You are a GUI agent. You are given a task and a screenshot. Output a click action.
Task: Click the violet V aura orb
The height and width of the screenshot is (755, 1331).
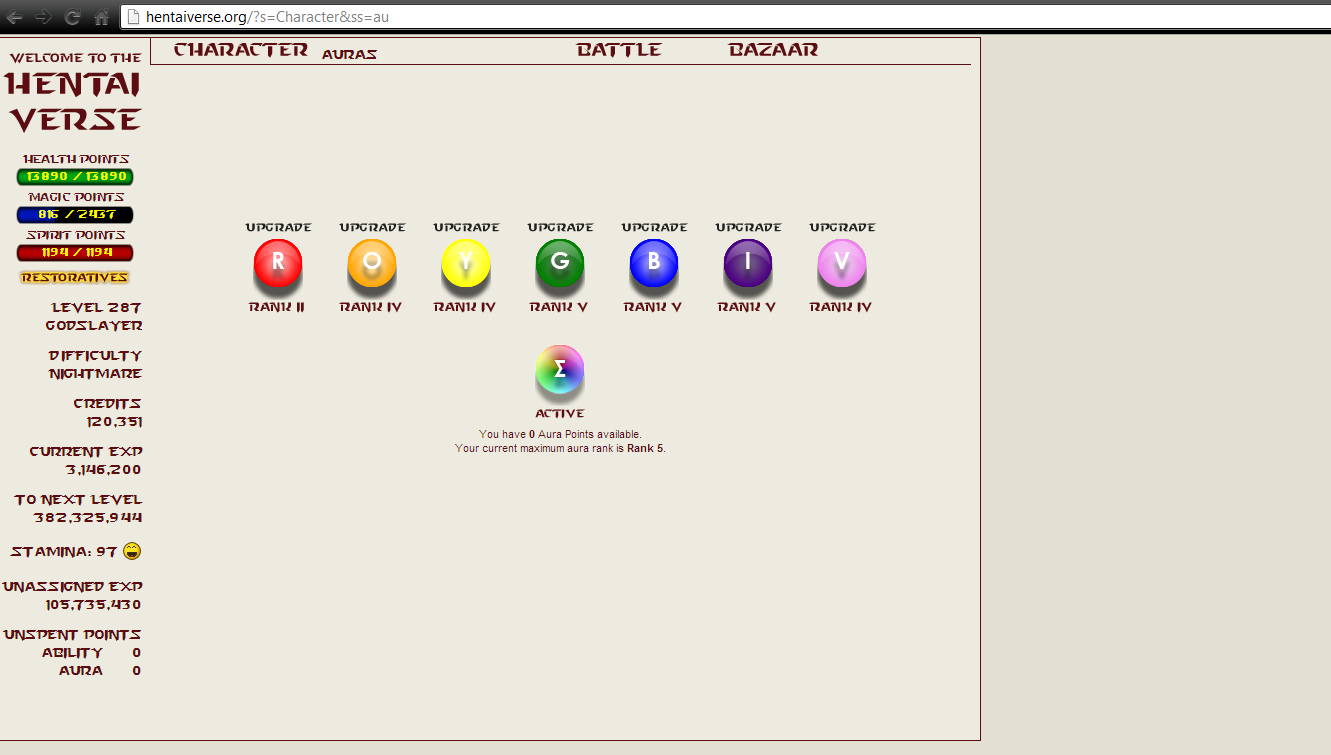[x=842, y=264]
